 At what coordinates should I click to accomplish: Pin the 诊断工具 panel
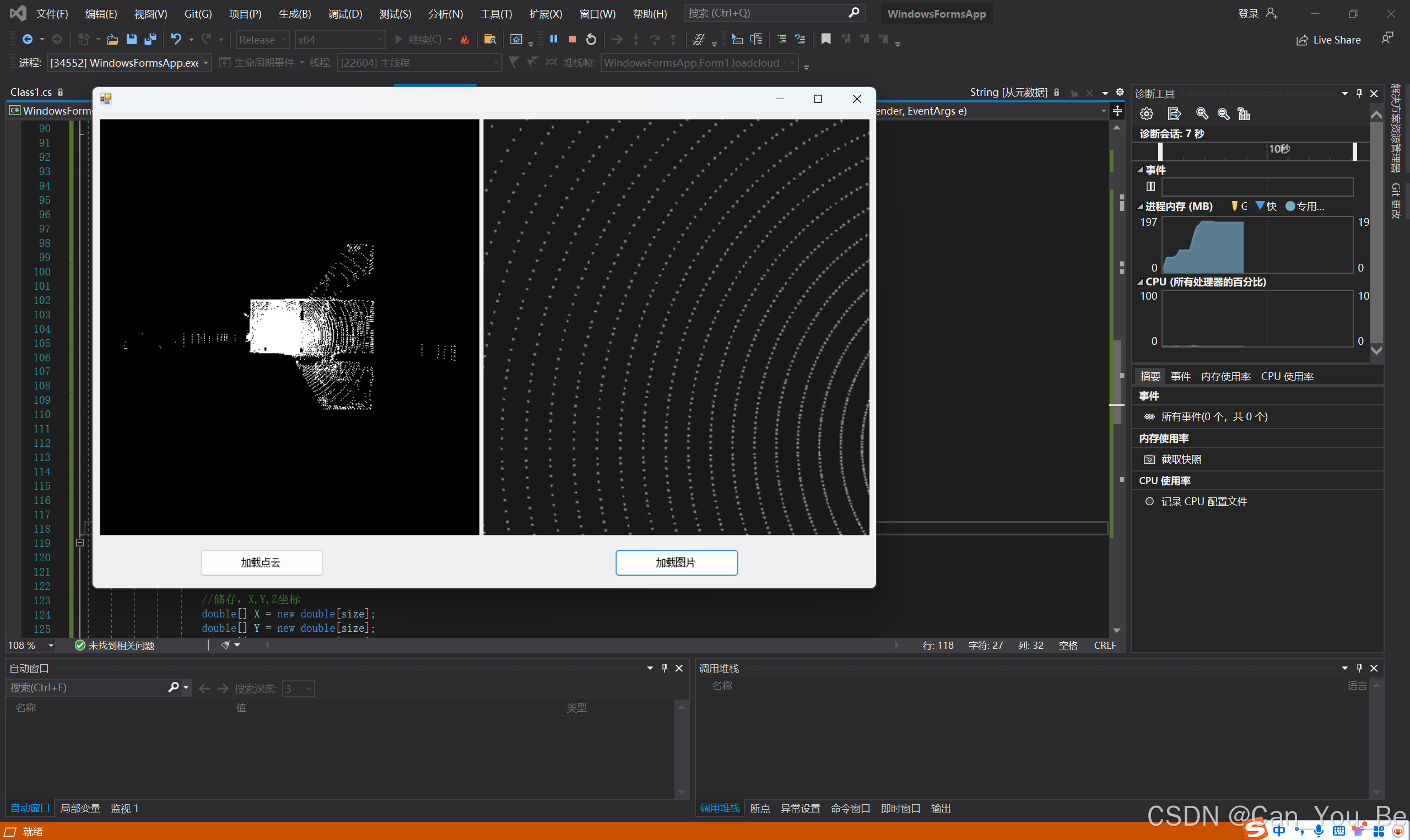tap(1359, 93)
